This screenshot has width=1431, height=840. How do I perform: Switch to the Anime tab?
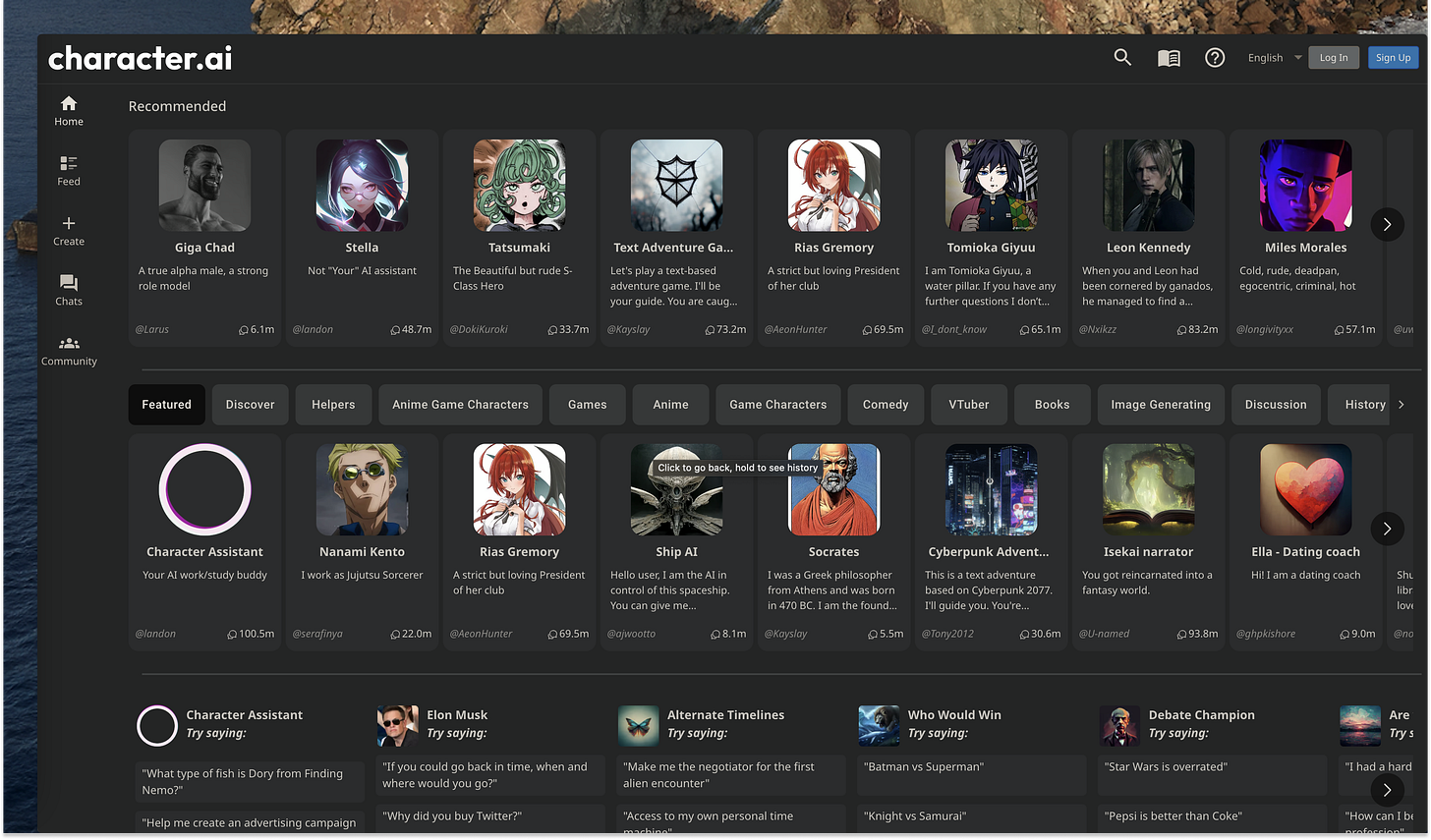671,405
